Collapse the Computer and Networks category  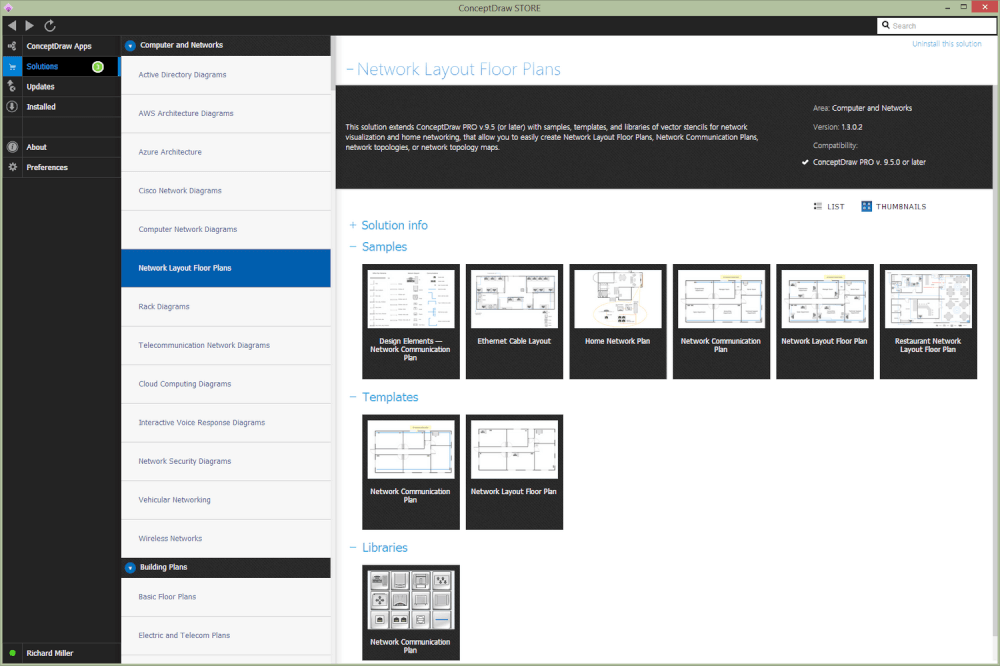pos(130,45)
